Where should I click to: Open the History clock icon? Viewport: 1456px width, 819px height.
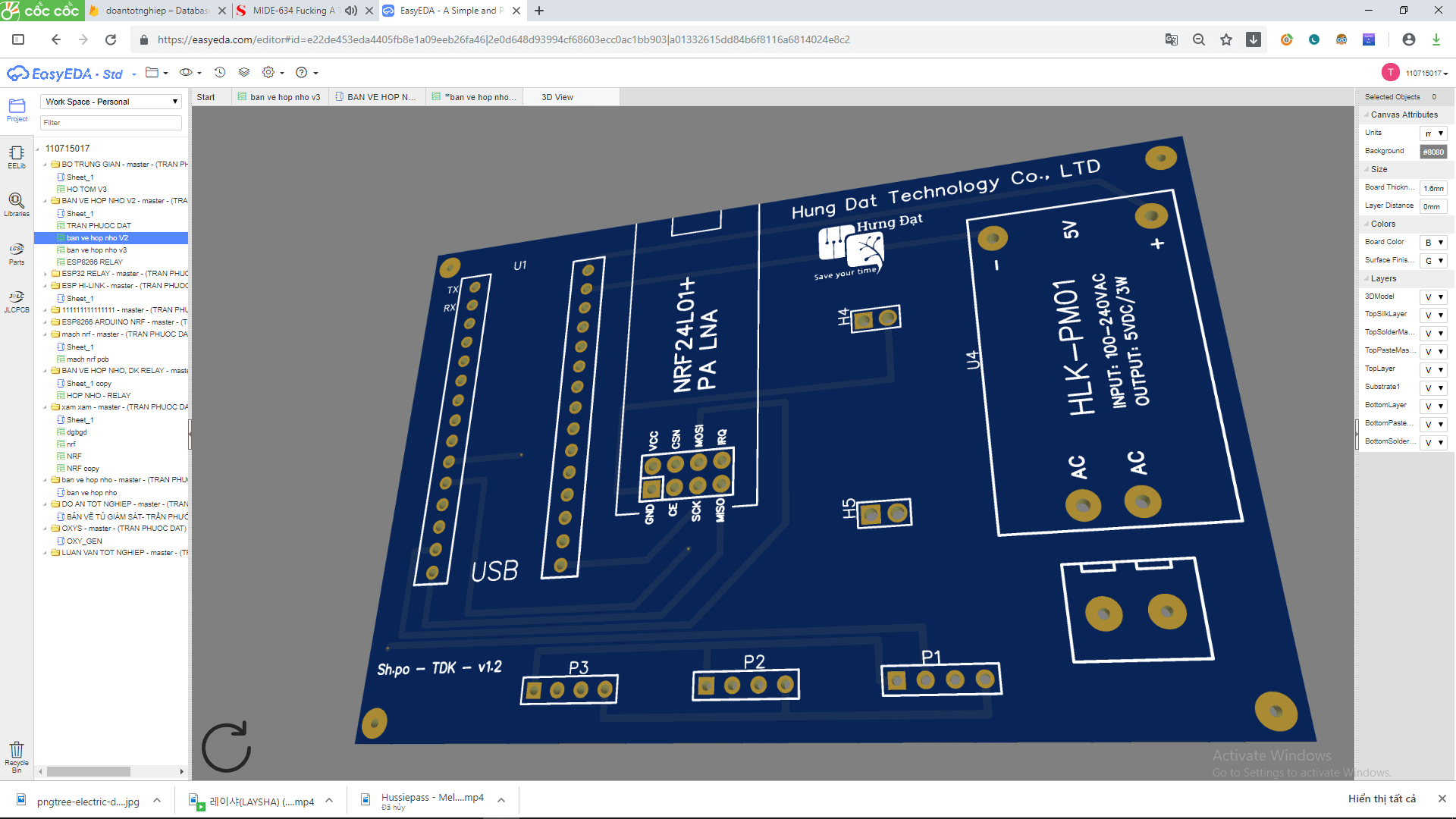pyautogui.click(x=220, y=73)
